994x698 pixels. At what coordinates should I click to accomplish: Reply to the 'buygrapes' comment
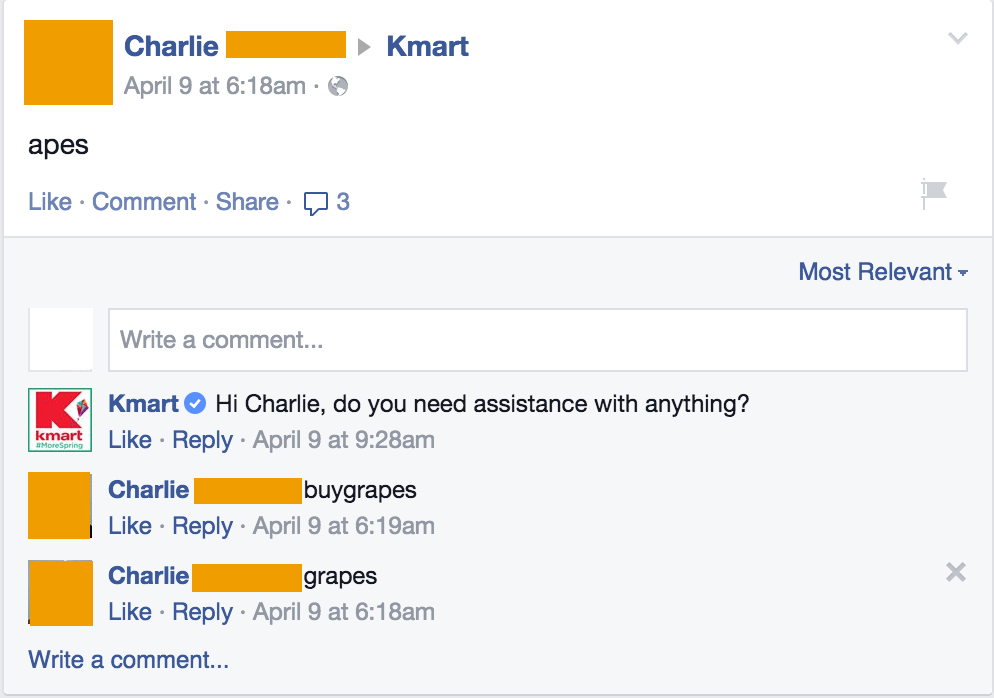click(202, 526)
